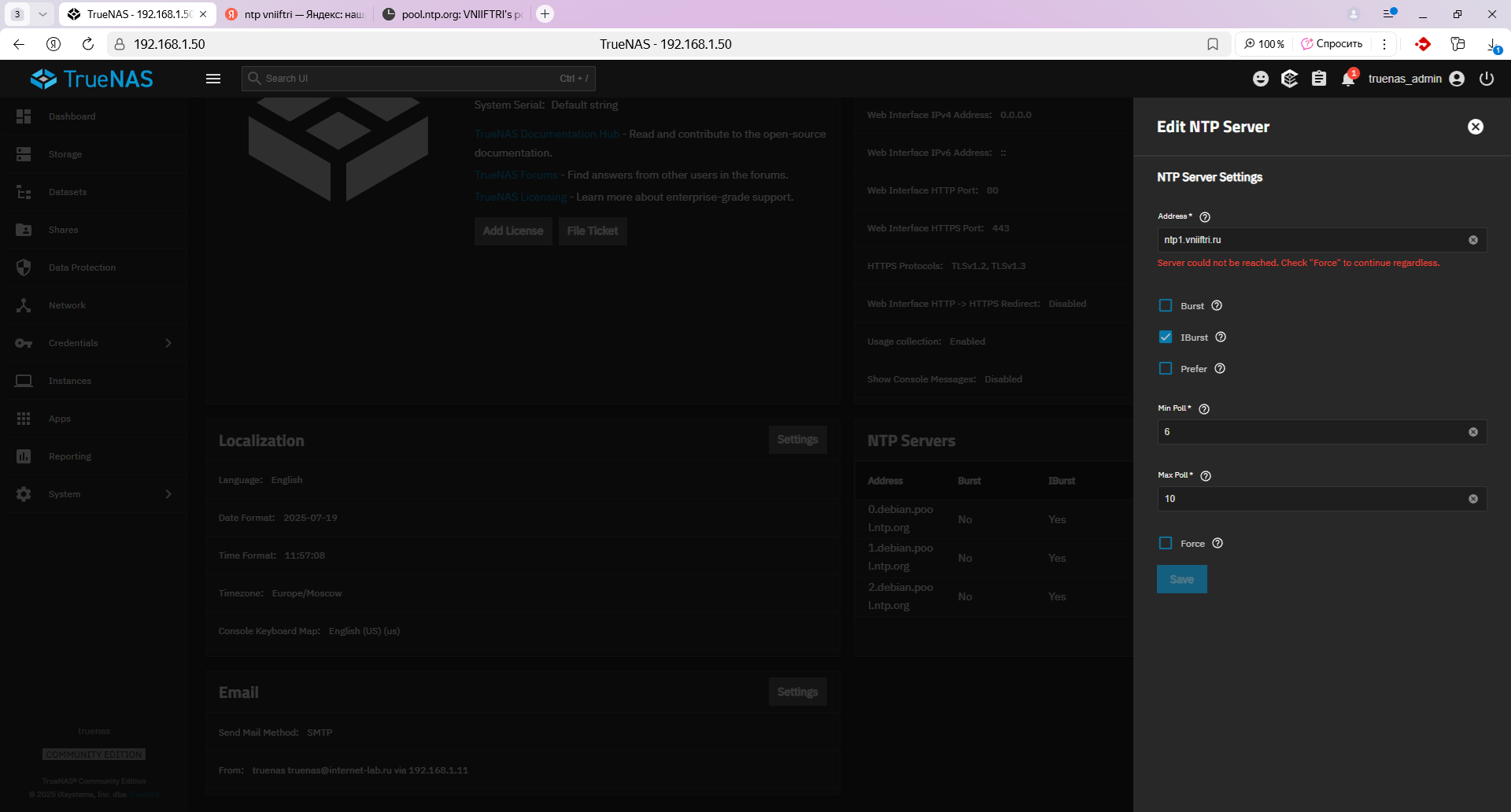The height and width of the screenshot is (812, 1511).
Task: Open the browser zoom 100% control
Action: coord(1264,44)
